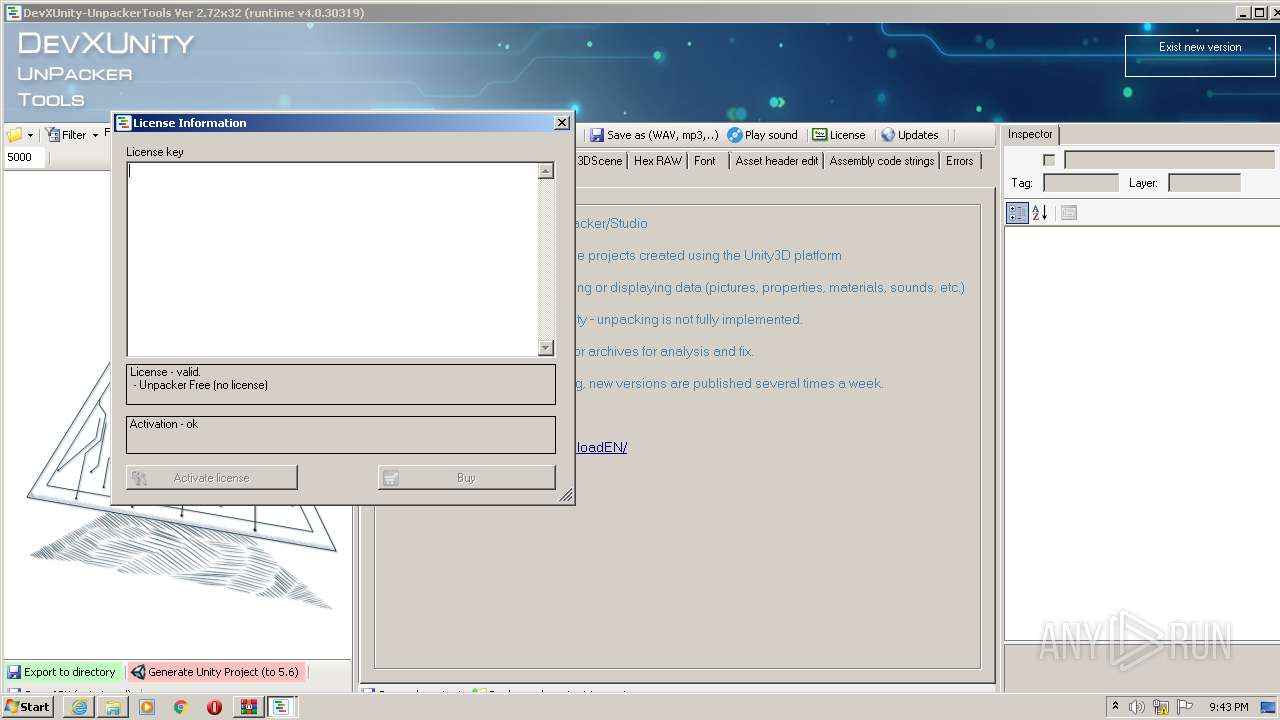Click the network tray icon
Viewport: 1280px width, 720px height.
point(1161,707)
